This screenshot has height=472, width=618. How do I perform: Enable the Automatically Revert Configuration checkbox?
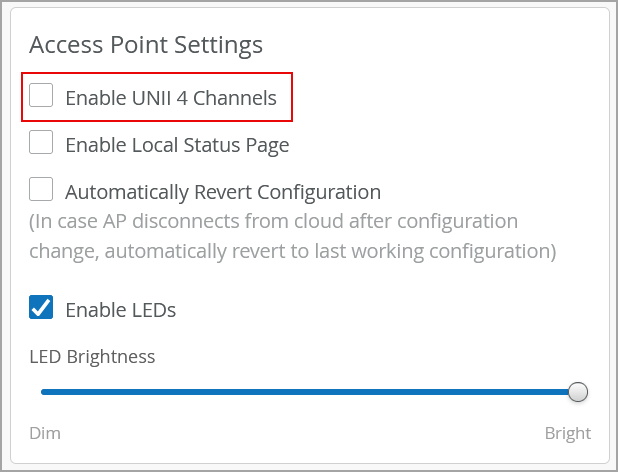click(41, 190)
